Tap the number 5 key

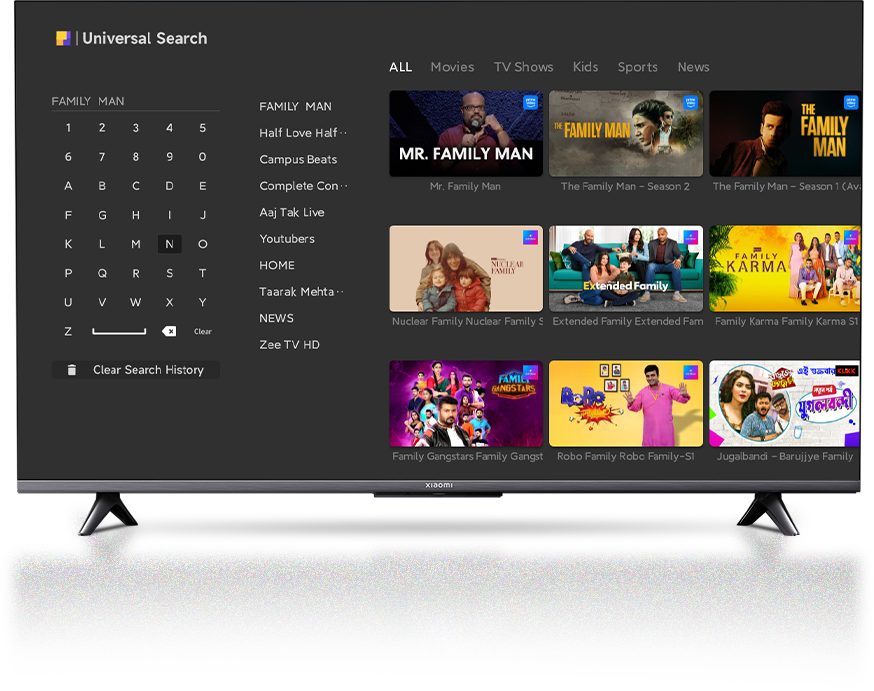tap(203, 128)
